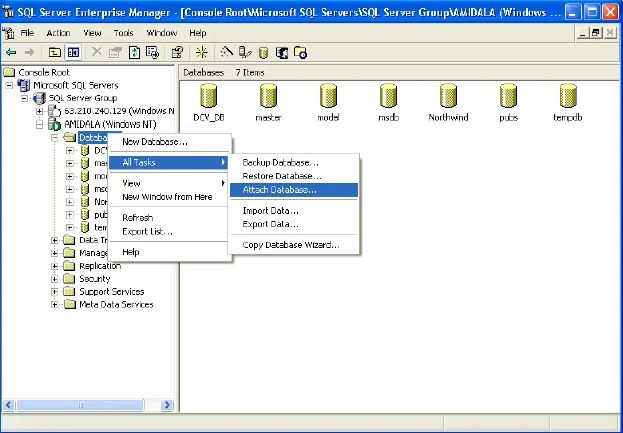Click Attach Database... in submenu
623x433 pixels.
[x=294, y=190]
